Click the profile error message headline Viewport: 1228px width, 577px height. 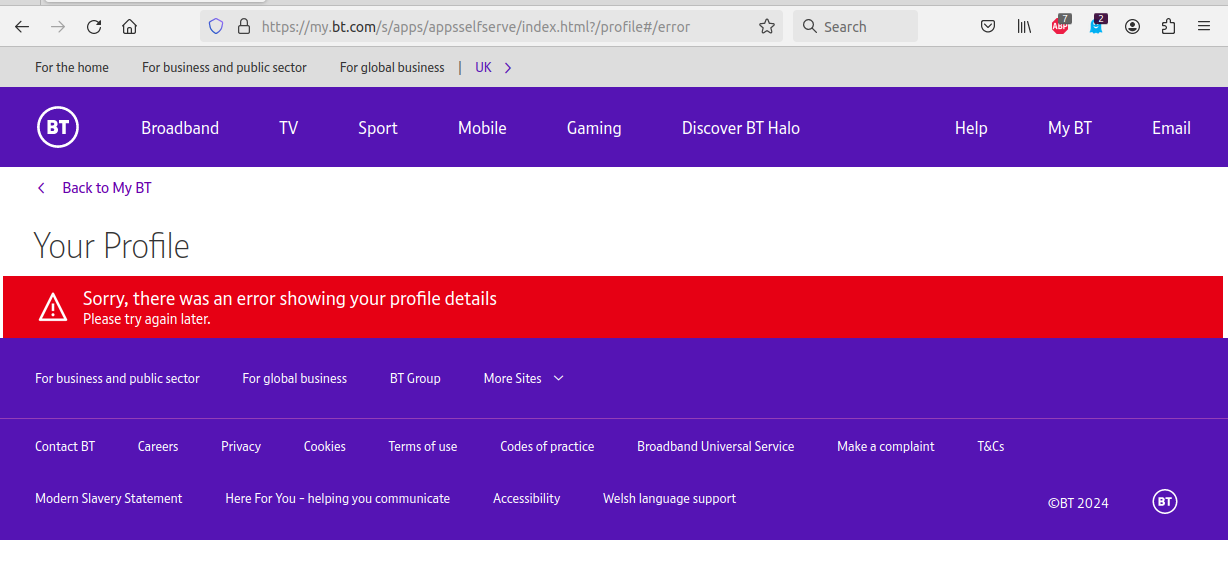pos(290,298)
